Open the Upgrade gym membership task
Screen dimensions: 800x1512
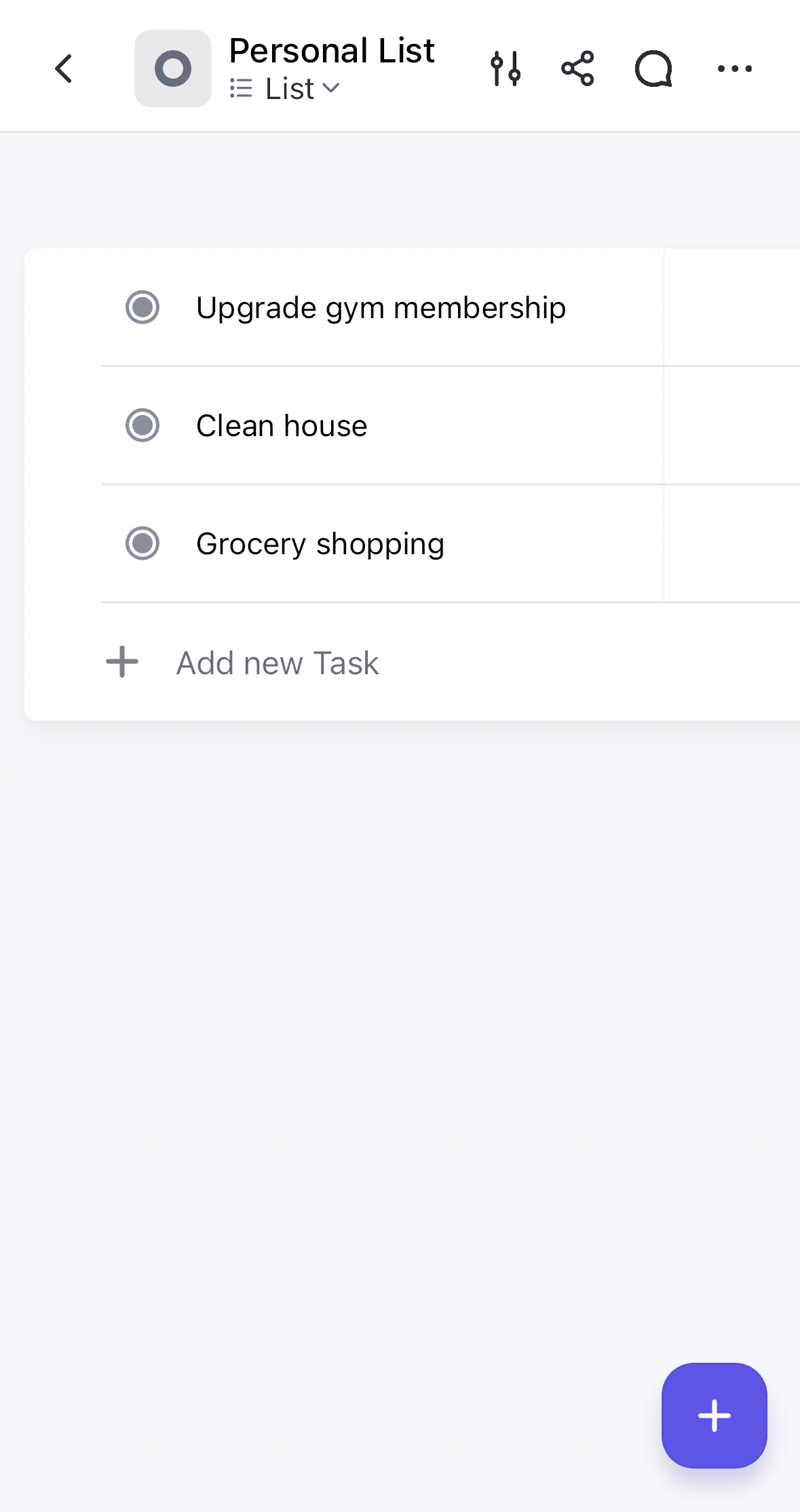tap(381, 308)
